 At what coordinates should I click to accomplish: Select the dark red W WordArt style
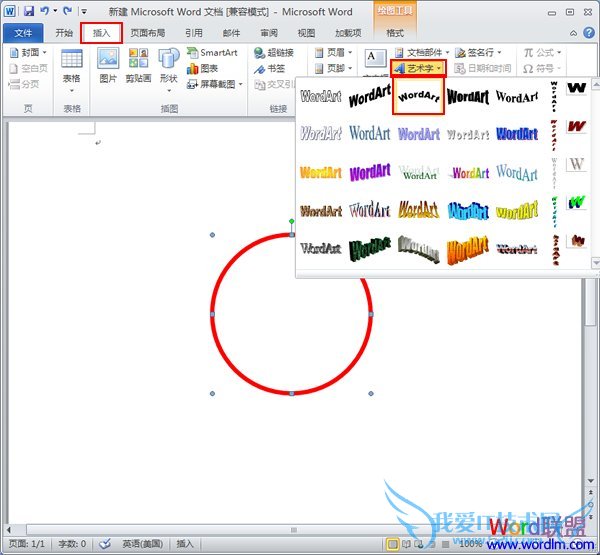[x=576, y=126]
